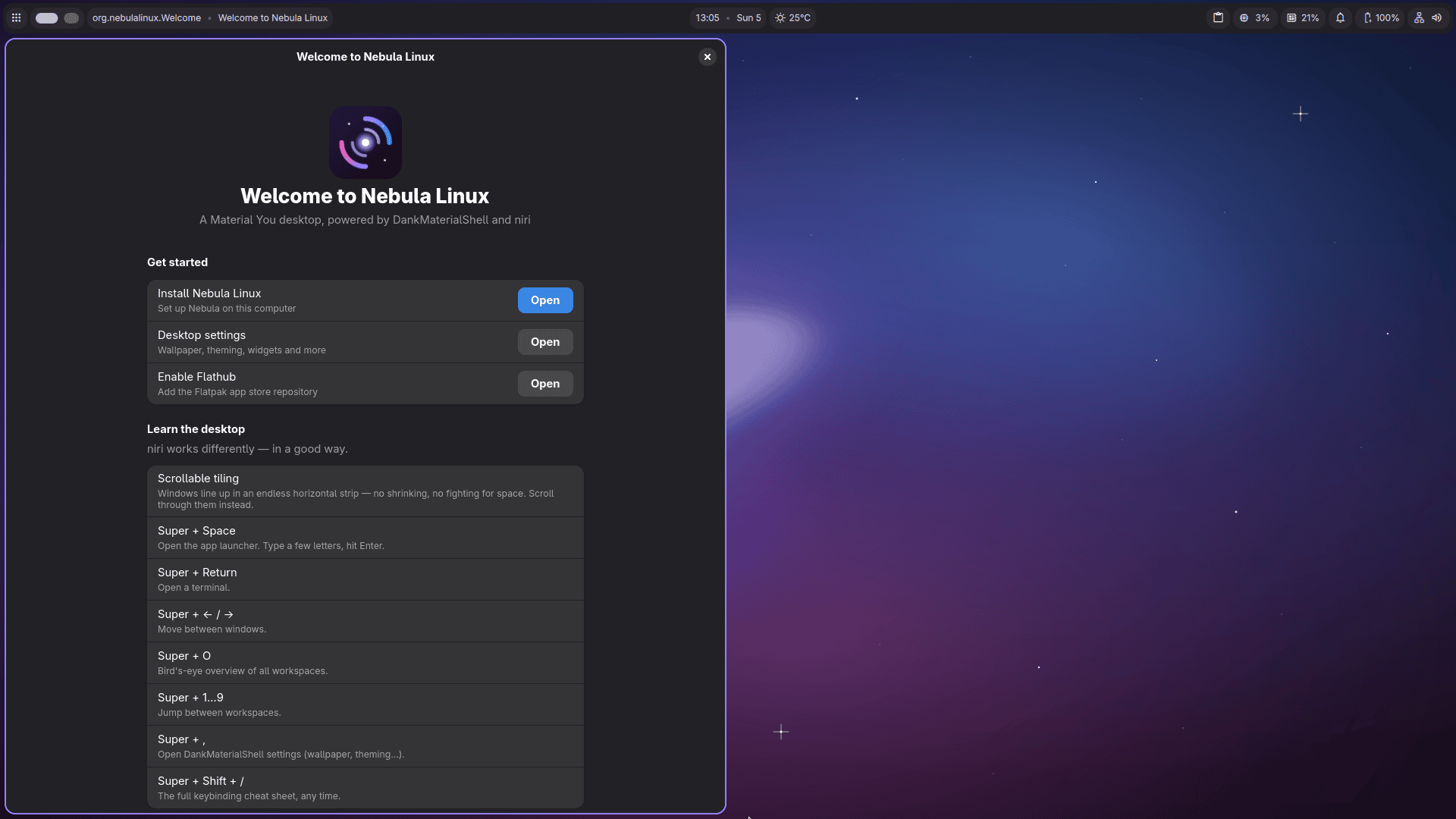Close the Welcome to Nebula Linux window
Viewport: 1456px width, 819px height.
(x=707, y=57)
